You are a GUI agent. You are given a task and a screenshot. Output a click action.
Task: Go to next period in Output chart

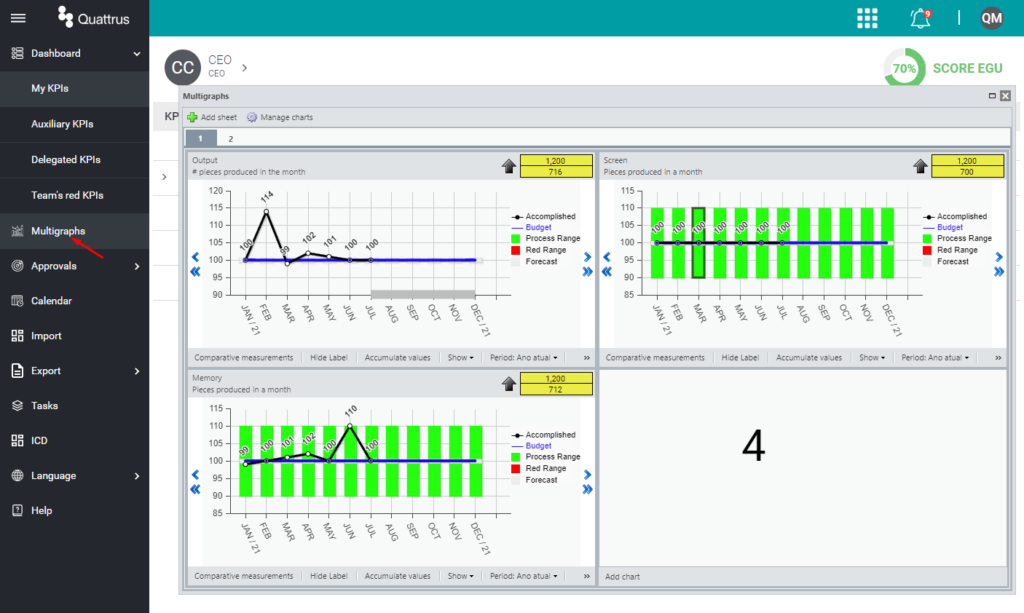pyautogui.click(x=587, y=257)
